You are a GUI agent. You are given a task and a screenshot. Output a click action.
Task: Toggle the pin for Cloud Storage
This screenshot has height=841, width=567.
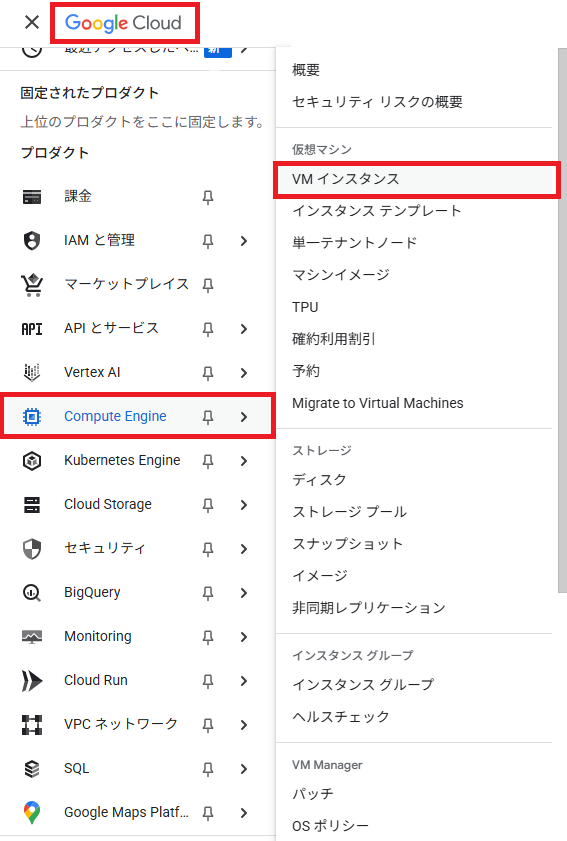click(x=208, y=505)
